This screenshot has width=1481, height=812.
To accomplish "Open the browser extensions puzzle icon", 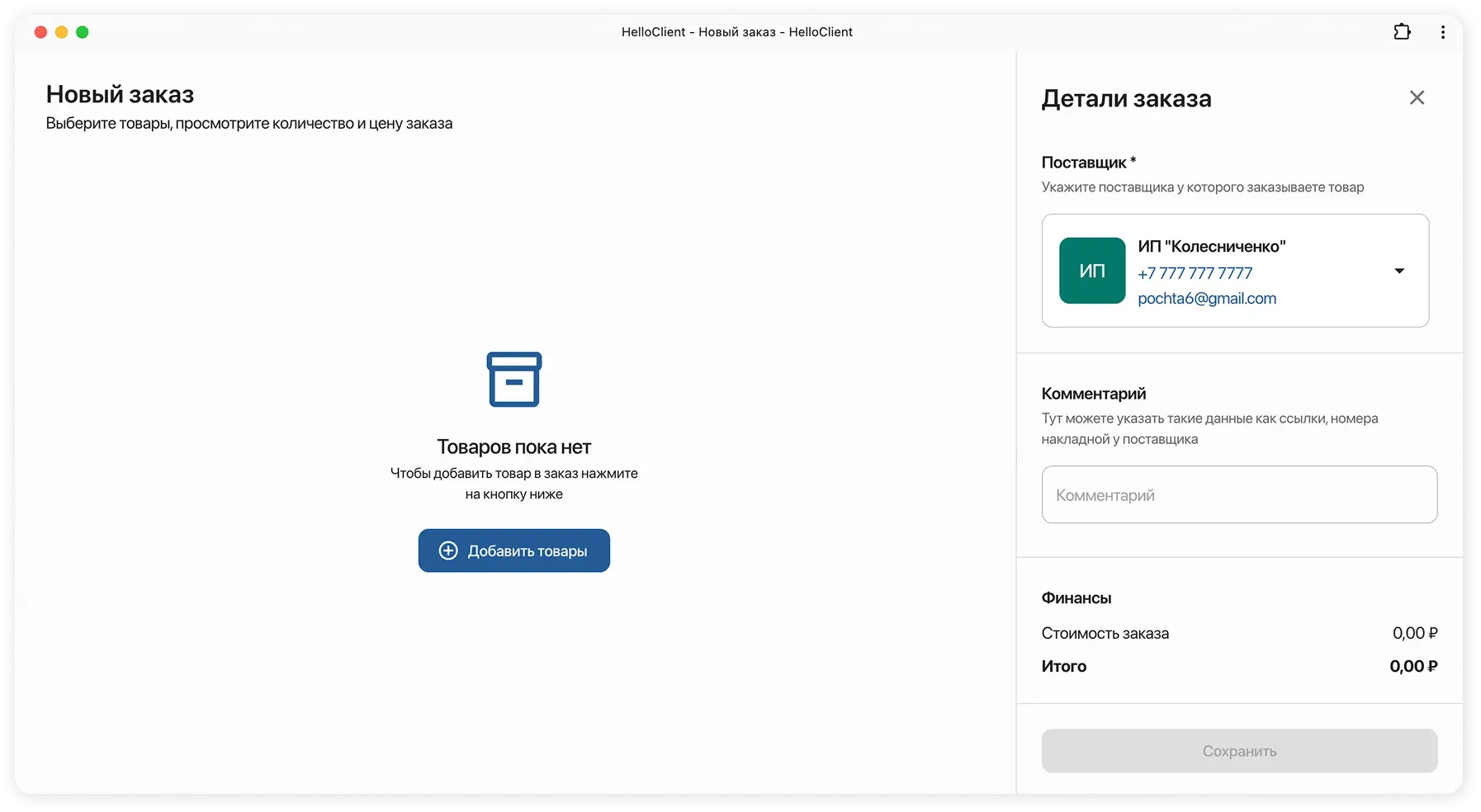I will click(x=1402, y=32).
